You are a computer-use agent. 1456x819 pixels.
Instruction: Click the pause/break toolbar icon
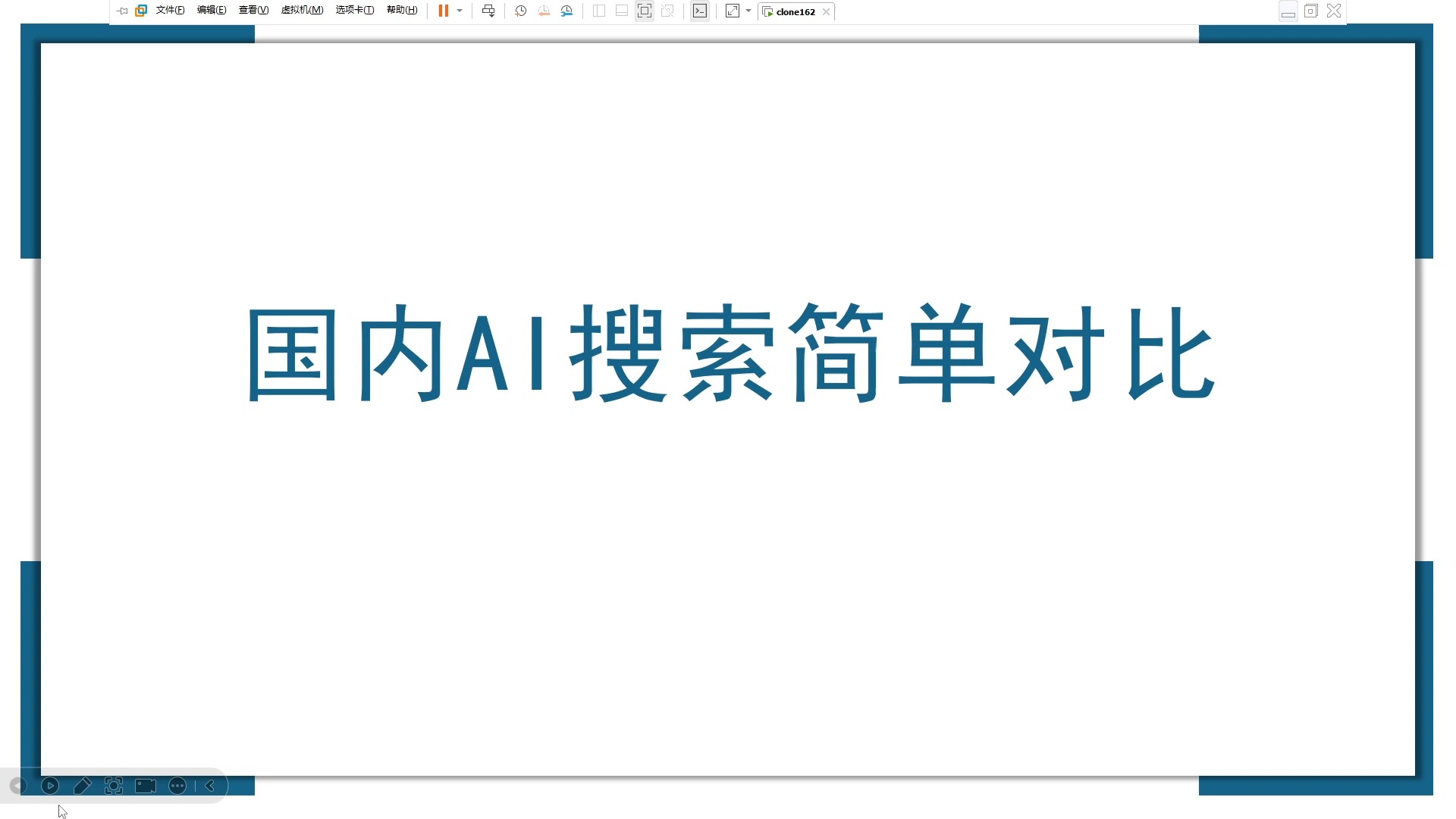click(443, 11)
